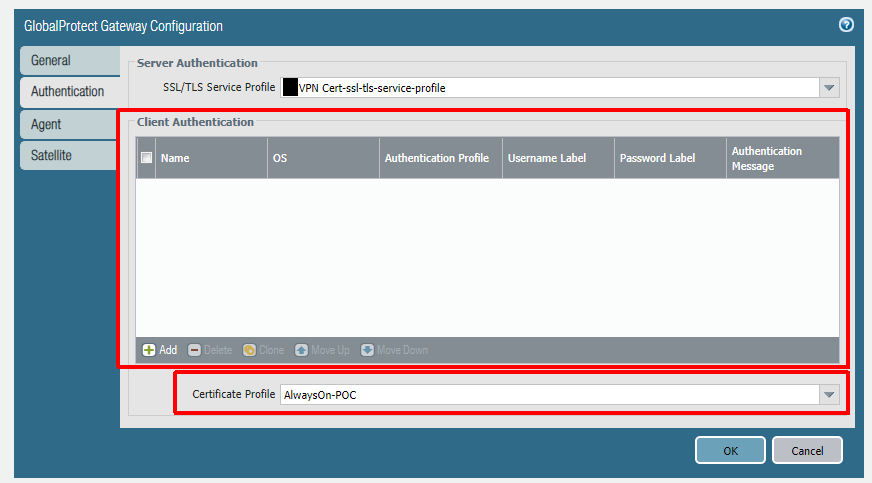This screenshot has height=483, width=872.
Task: Click the OS column header
Action: [324, 158]
